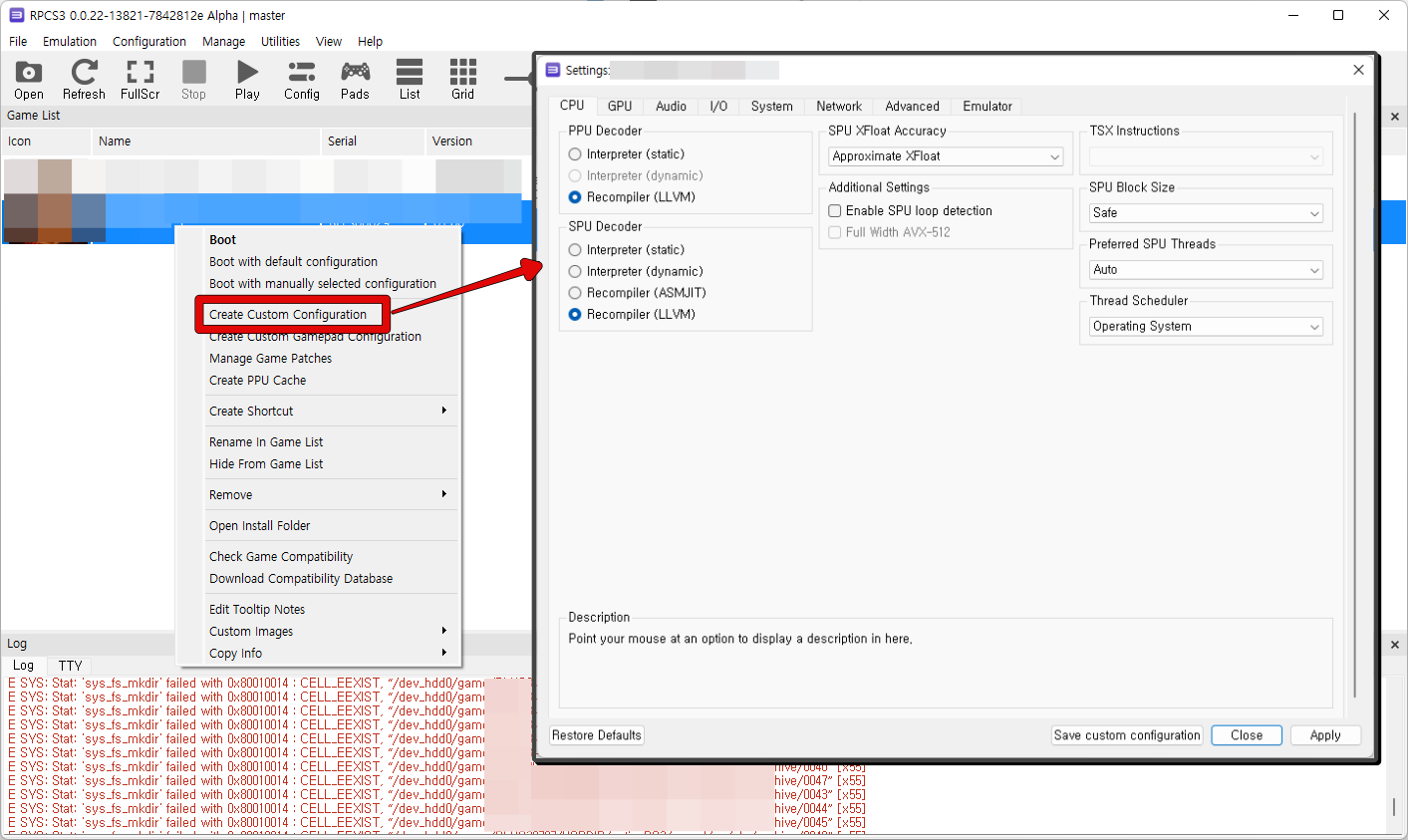Screen dimensions: 1408x840
Task: Open SPU Block Size dropdown
Action: (1206, 213)
